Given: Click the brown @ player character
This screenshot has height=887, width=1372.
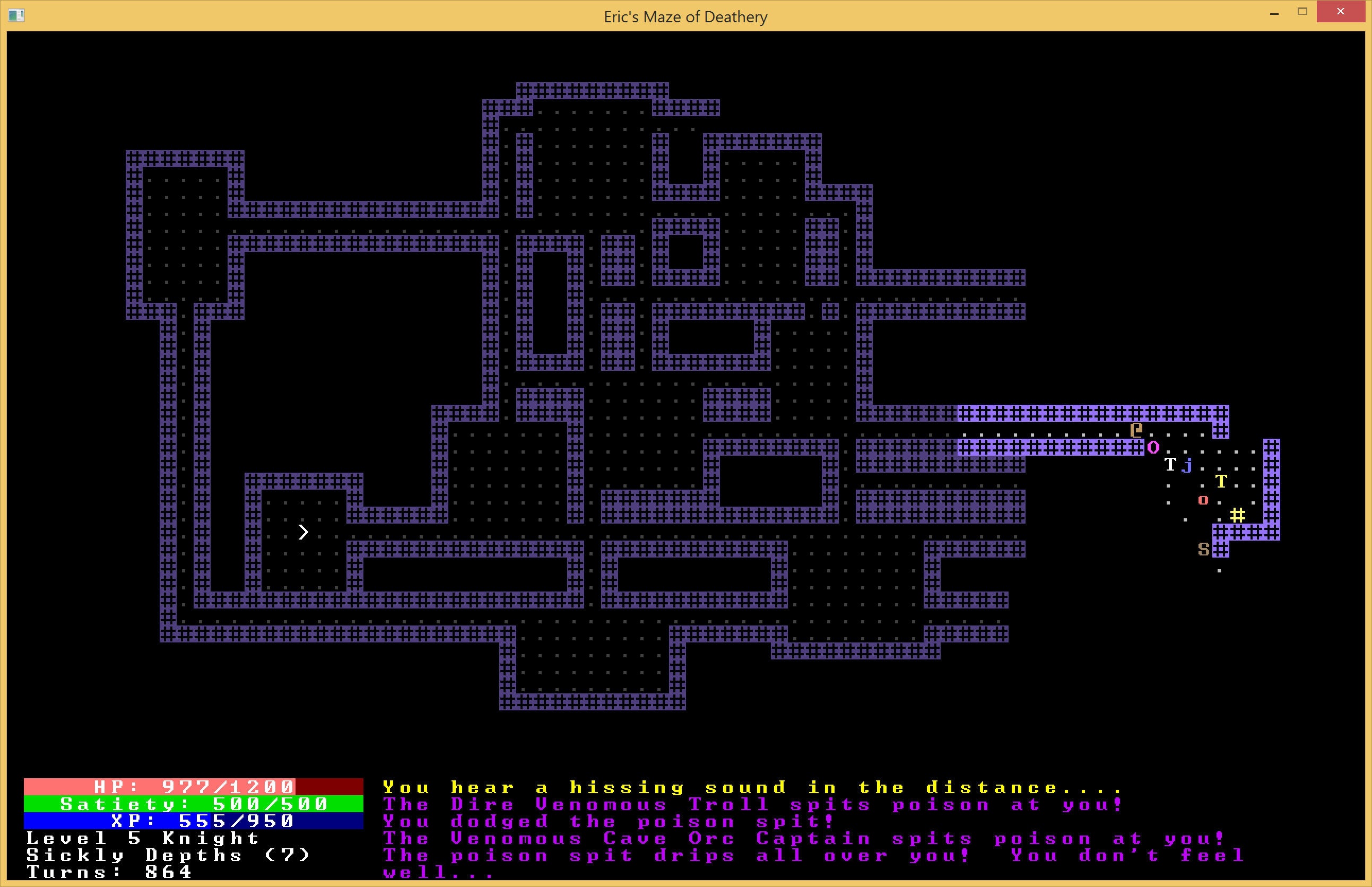Looking at the screenshot, I should click(1136, 430).
